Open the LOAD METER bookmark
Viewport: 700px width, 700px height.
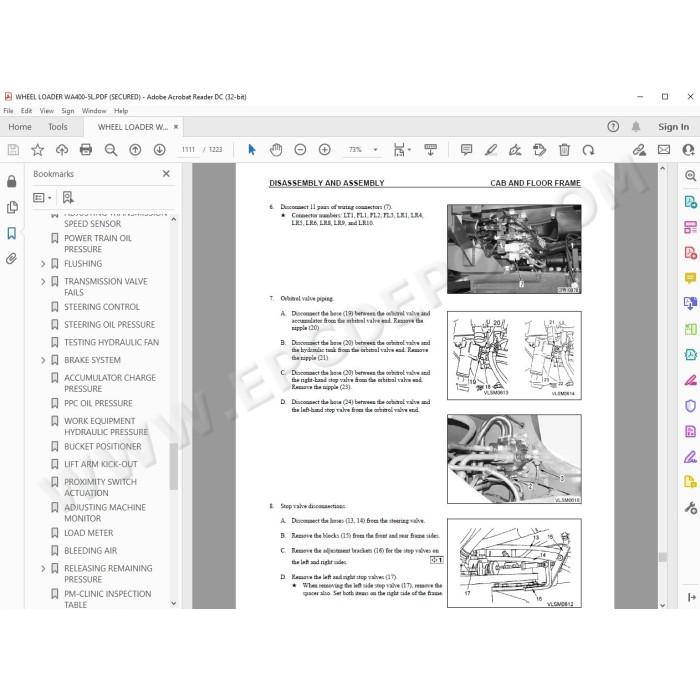tap(89, 533)
